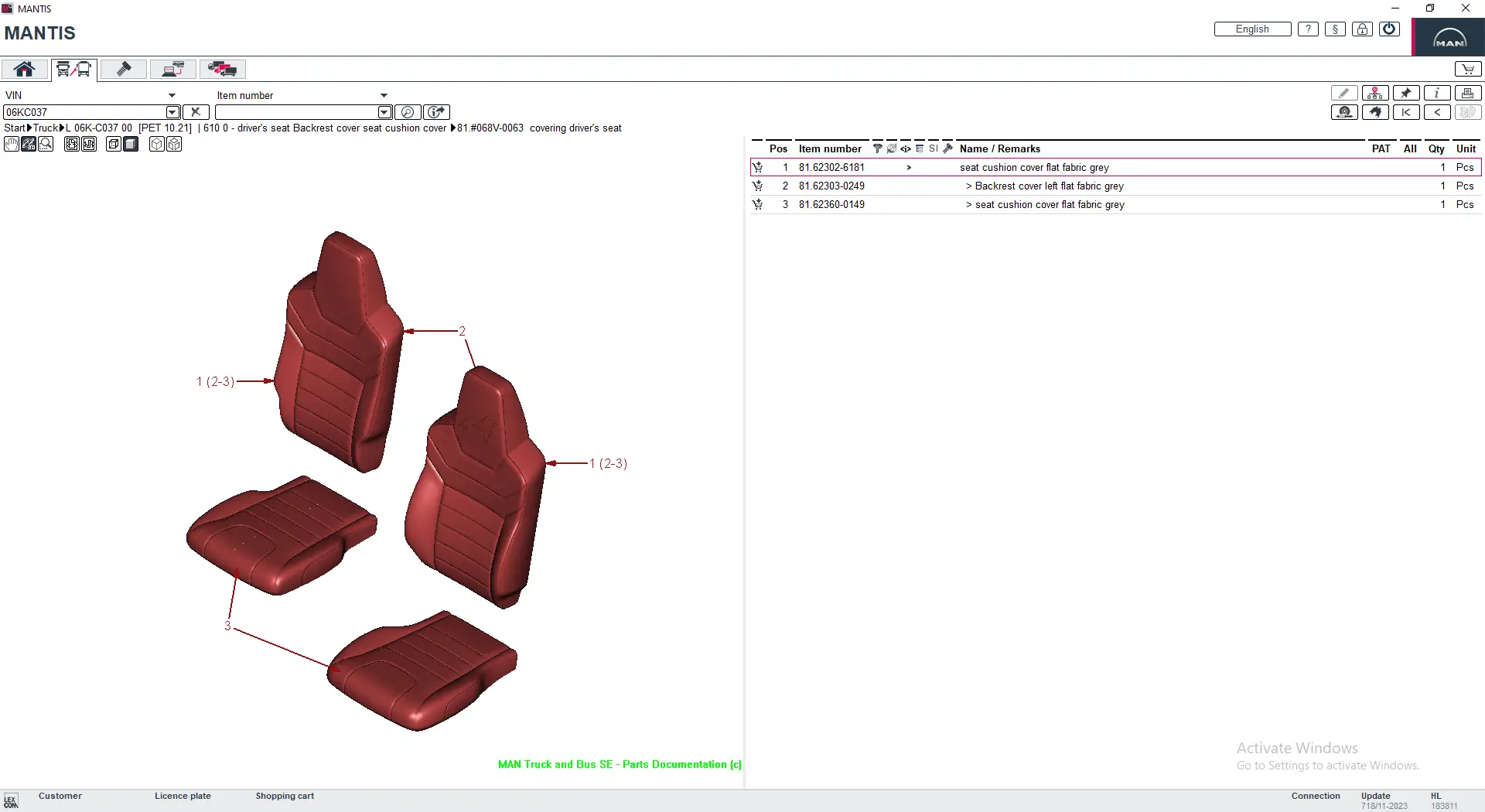The image size is (1485, 812).
Task: Select the zoom magnifier tool
Action: tap(46, 144)
